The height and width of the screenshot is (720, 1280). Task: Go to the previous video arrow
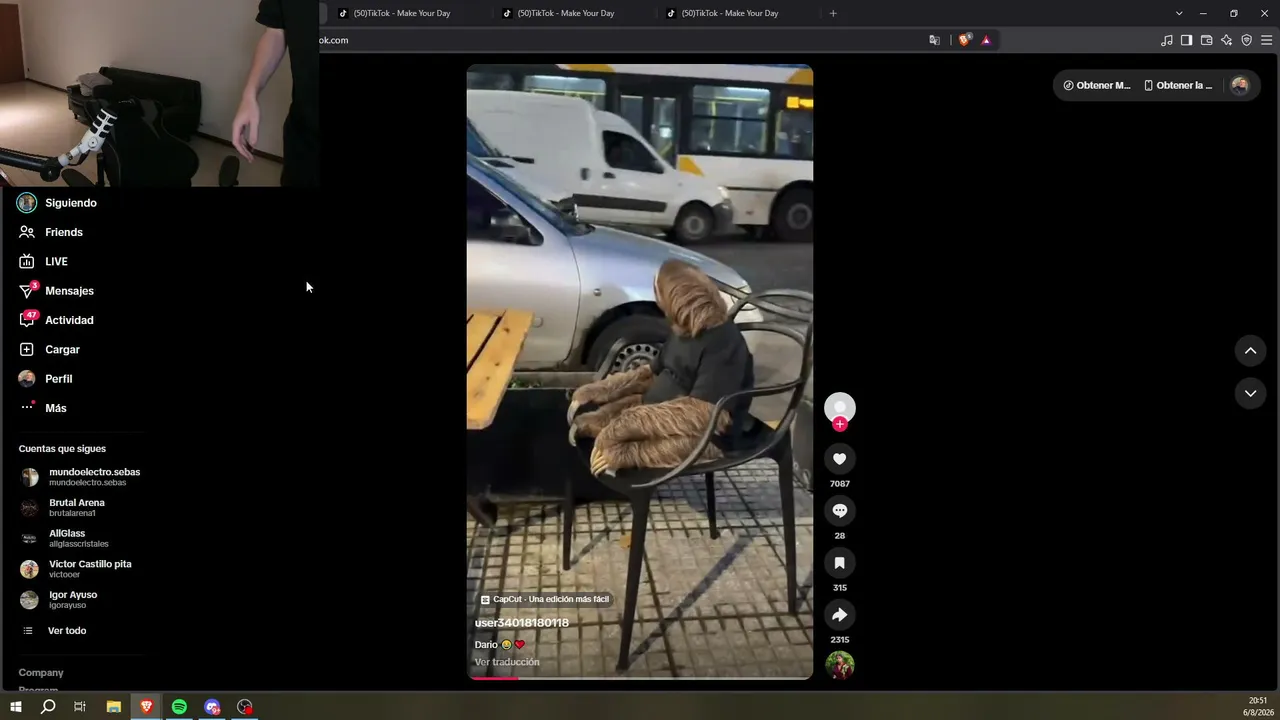(x=1250, y=350)
